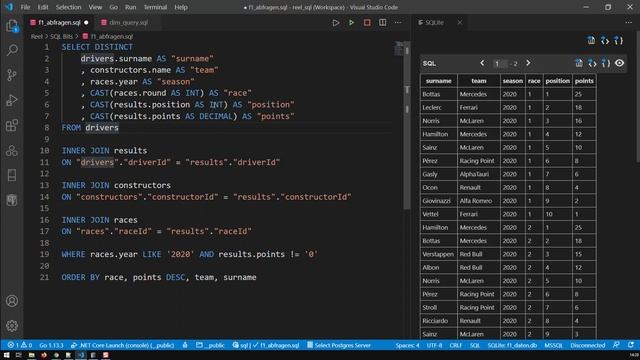The height and width of the screenshot is (360, 640).
Task: Click the surname column header
Action: (x=439, y=81)
